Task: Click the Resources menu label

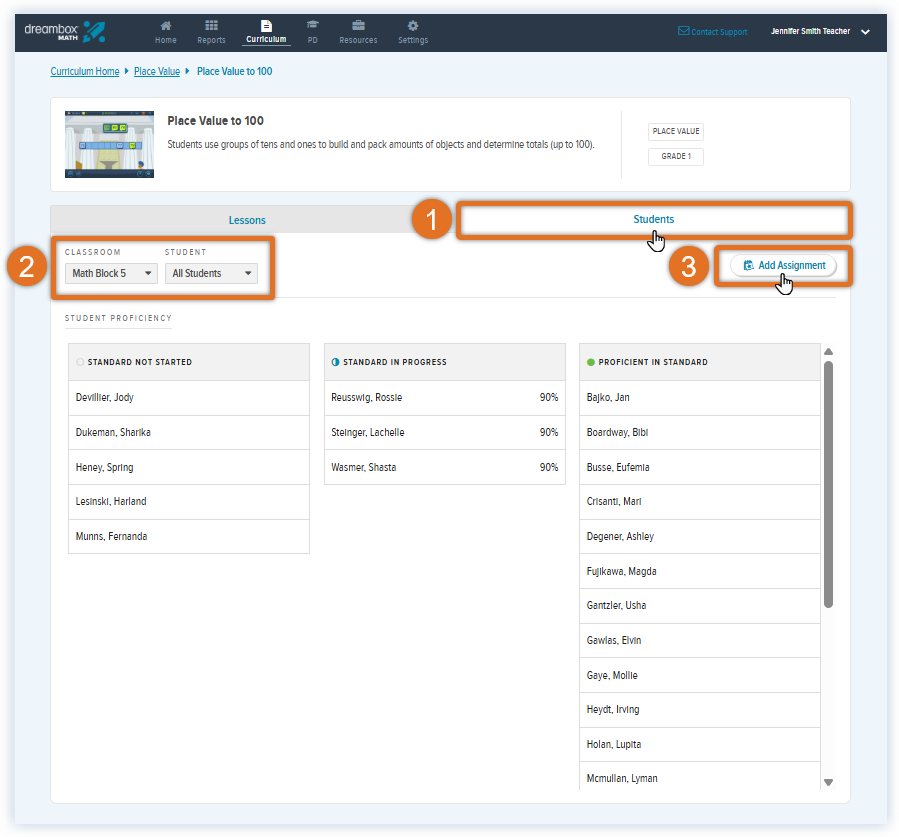Action: [x=358, y=40]
